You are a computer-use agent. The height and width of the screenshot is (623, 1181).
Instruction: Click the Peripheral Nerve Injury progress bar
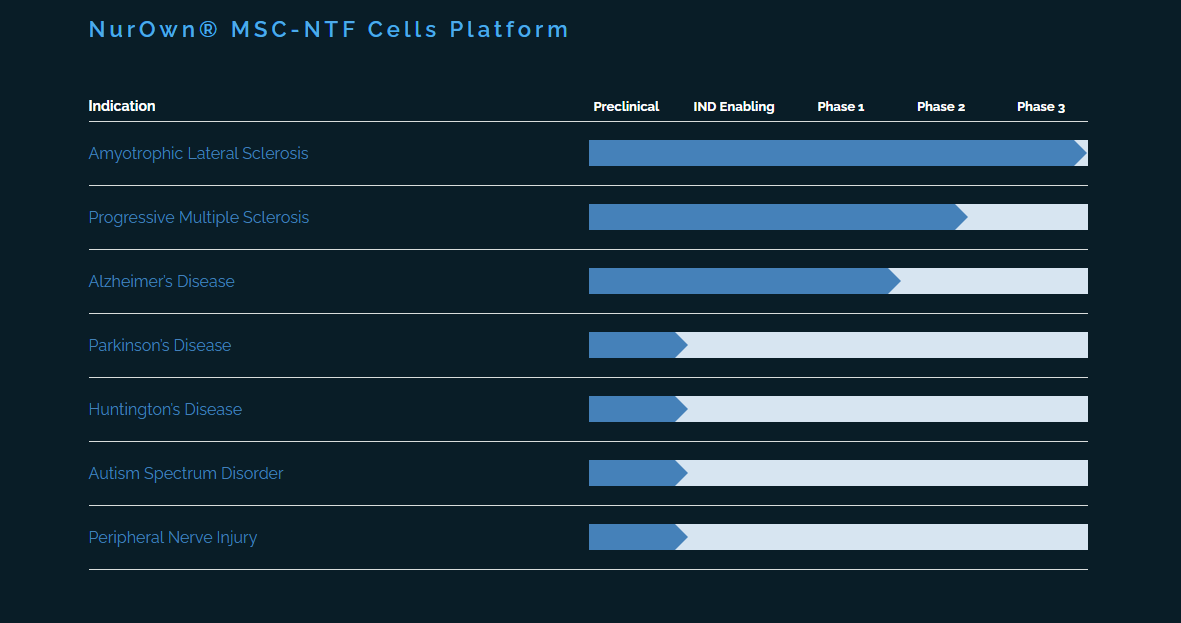click(x=838, y=537)
